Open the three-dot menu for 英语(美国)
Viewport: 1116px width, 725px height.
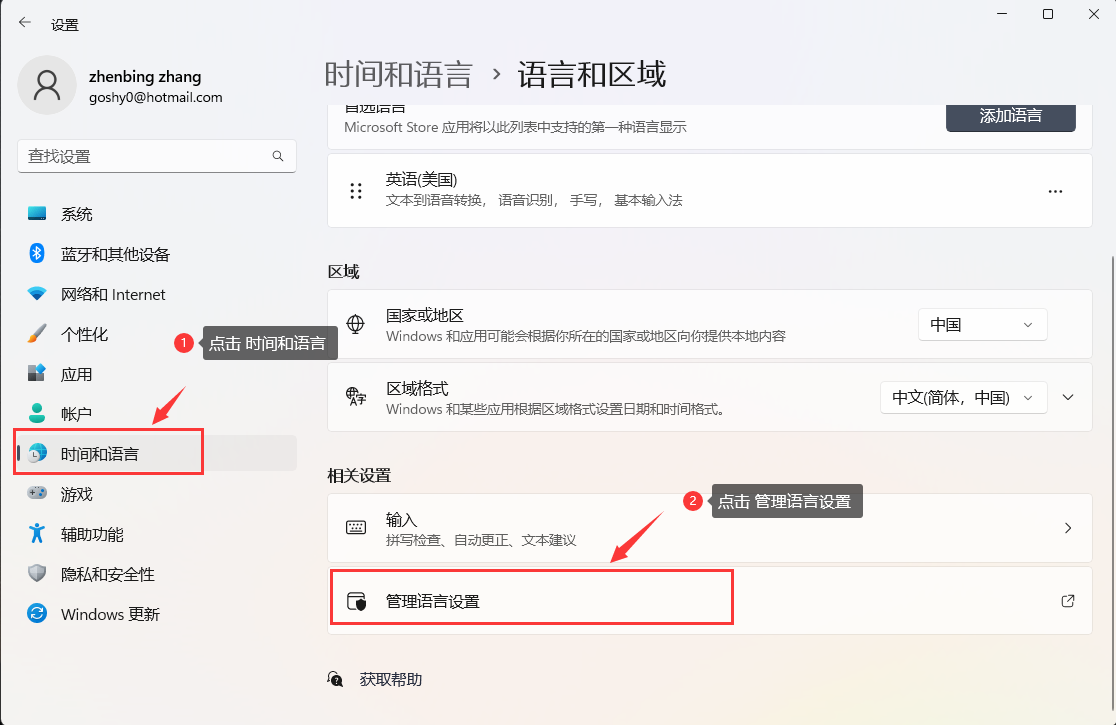tap(1055, 191)
